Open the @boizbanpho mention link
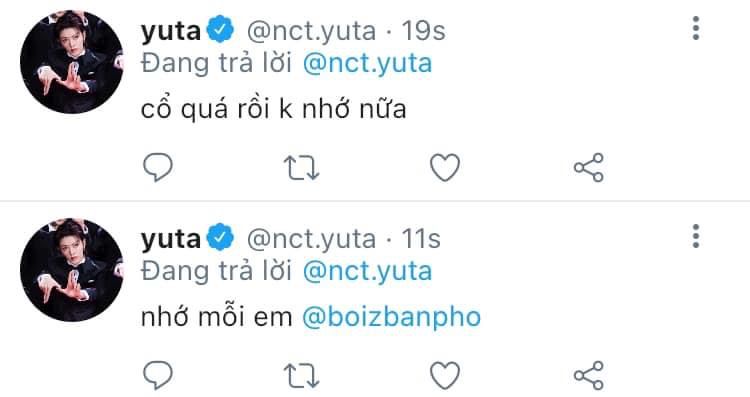Screen dimensions: 750x397 (391, 317)
